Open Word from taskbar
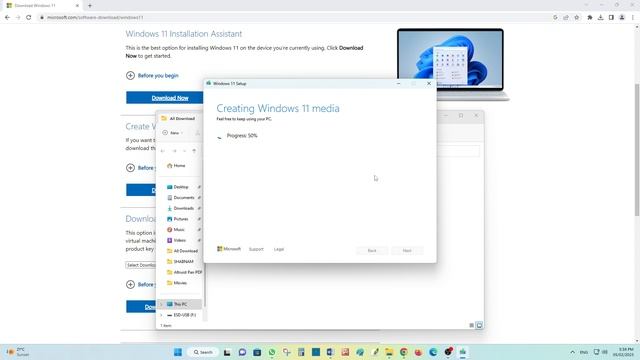The width and height of the screenshot is (640, 360). 330,352
